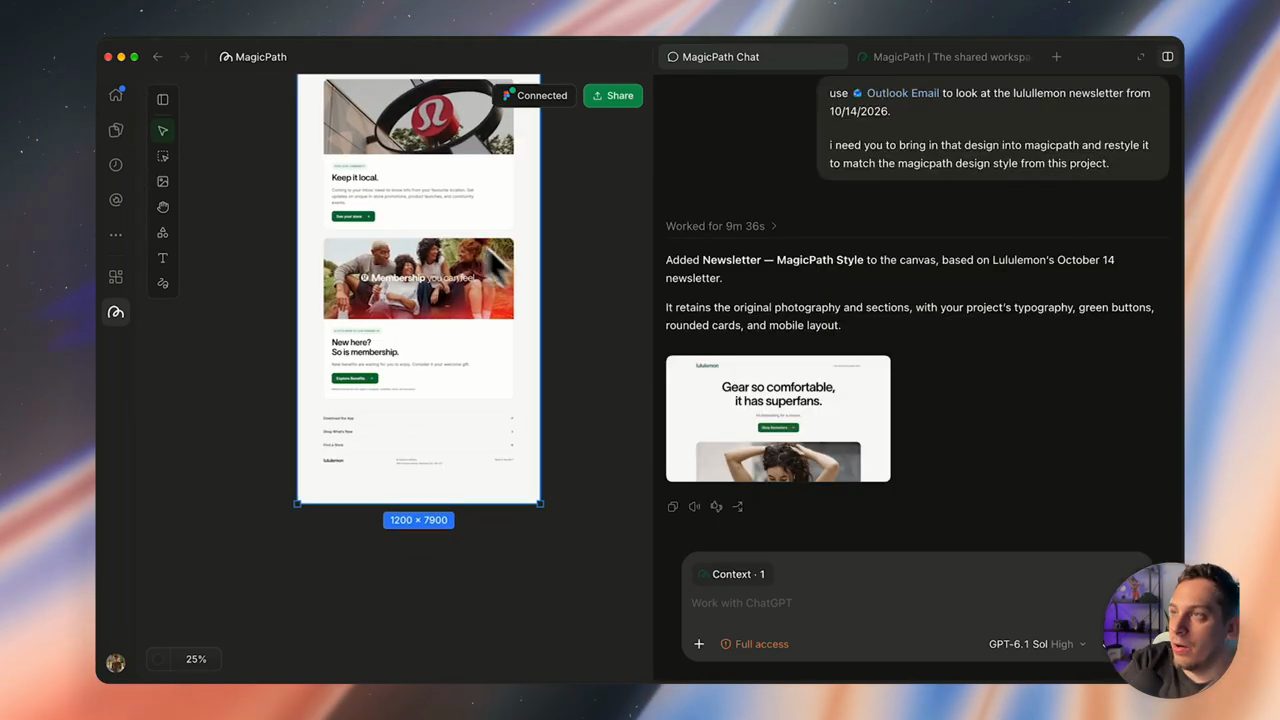Switch to the MagicPath Chat tab
The image size is (1280, 720).
click(754, 57)
